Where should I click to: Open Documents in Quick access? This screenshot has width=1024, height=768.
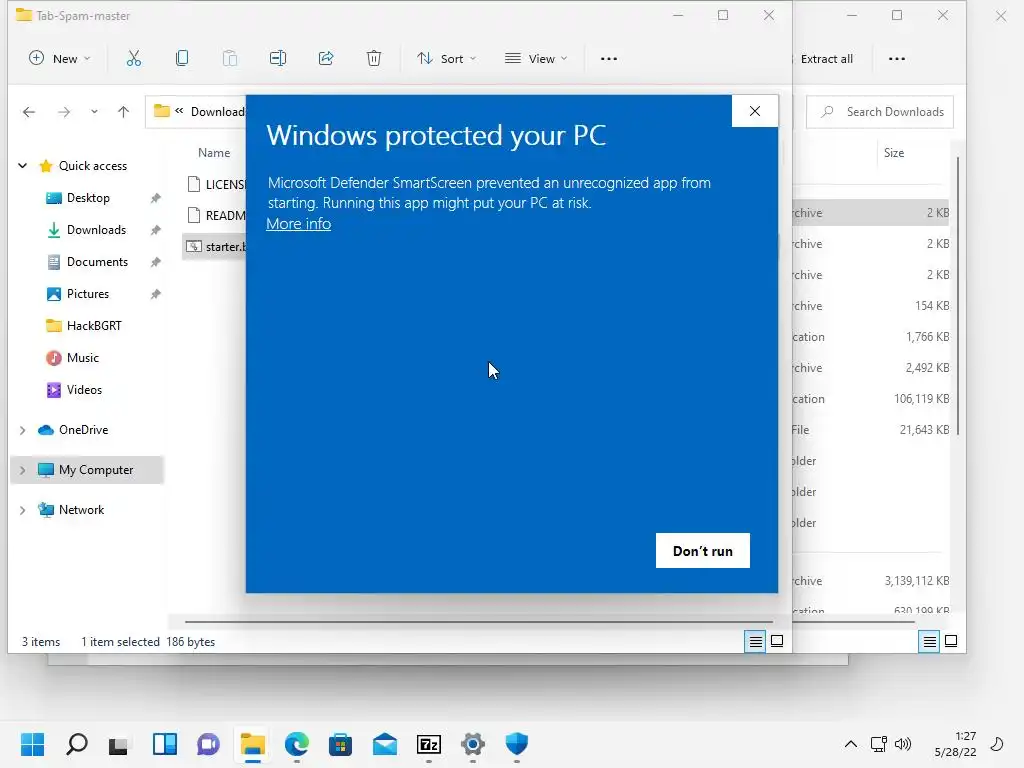[x=97, y=262]
